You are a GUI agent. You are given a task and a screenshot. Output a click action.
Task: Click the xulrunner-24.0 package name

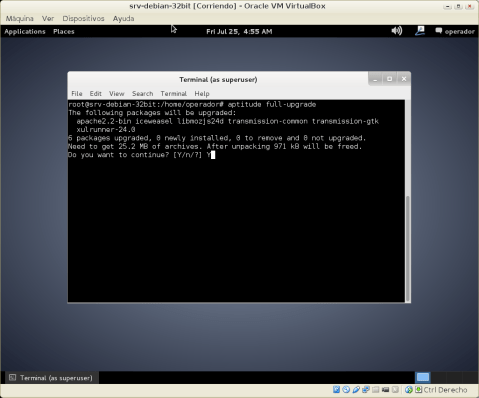tap(106, 130)
